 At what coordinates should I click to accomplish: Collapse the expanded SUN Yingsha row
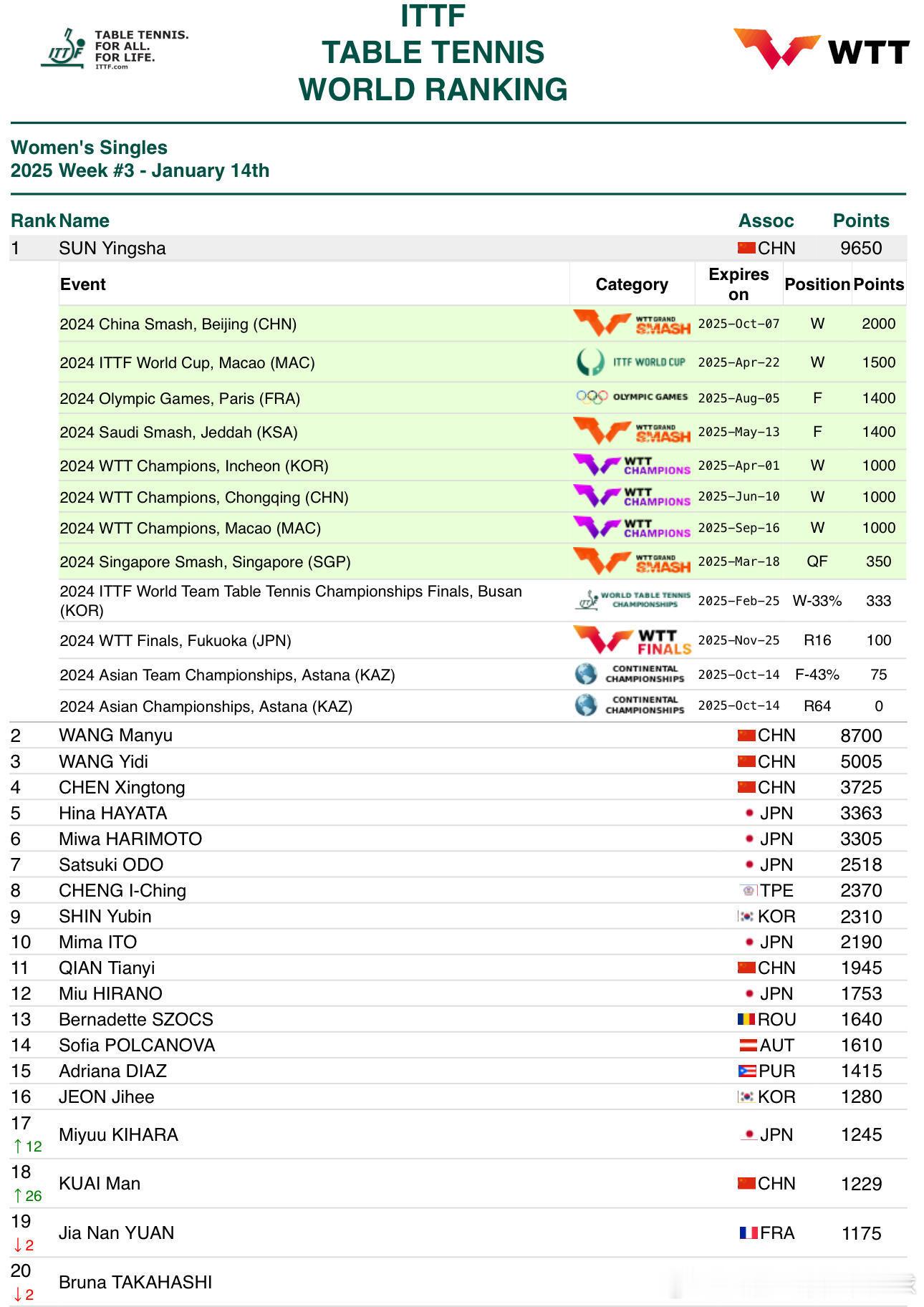coord(458,248)
